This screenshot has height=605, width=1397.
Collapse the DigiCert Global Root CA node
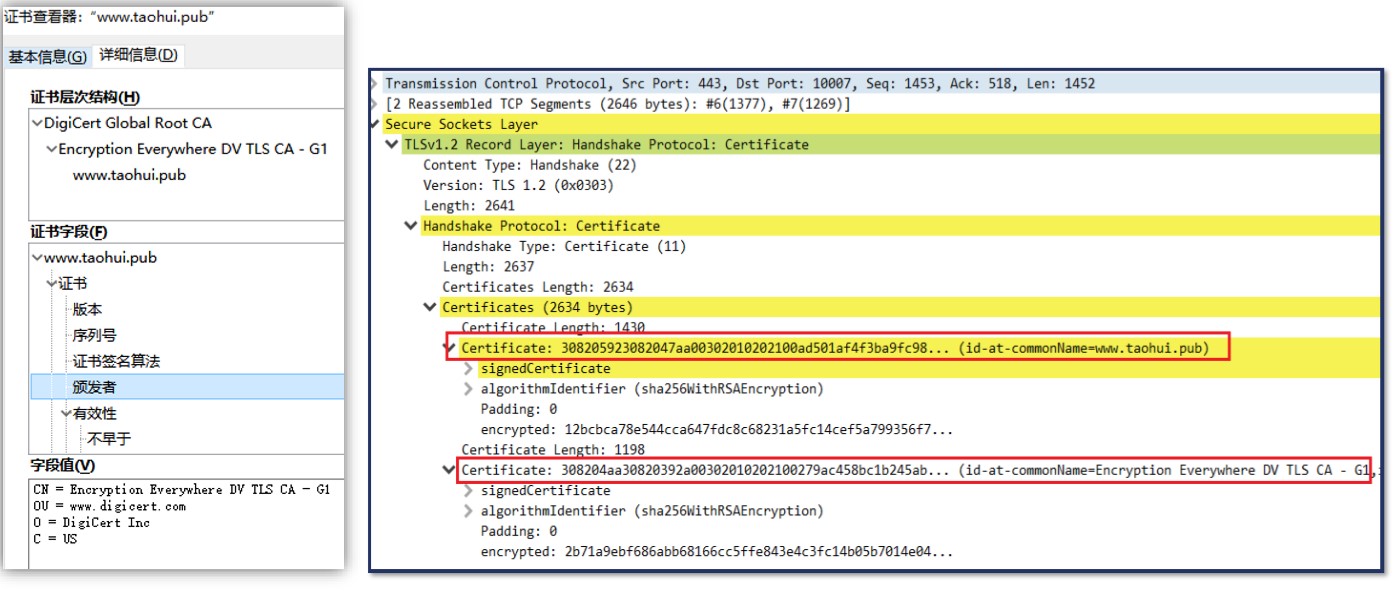37,123
